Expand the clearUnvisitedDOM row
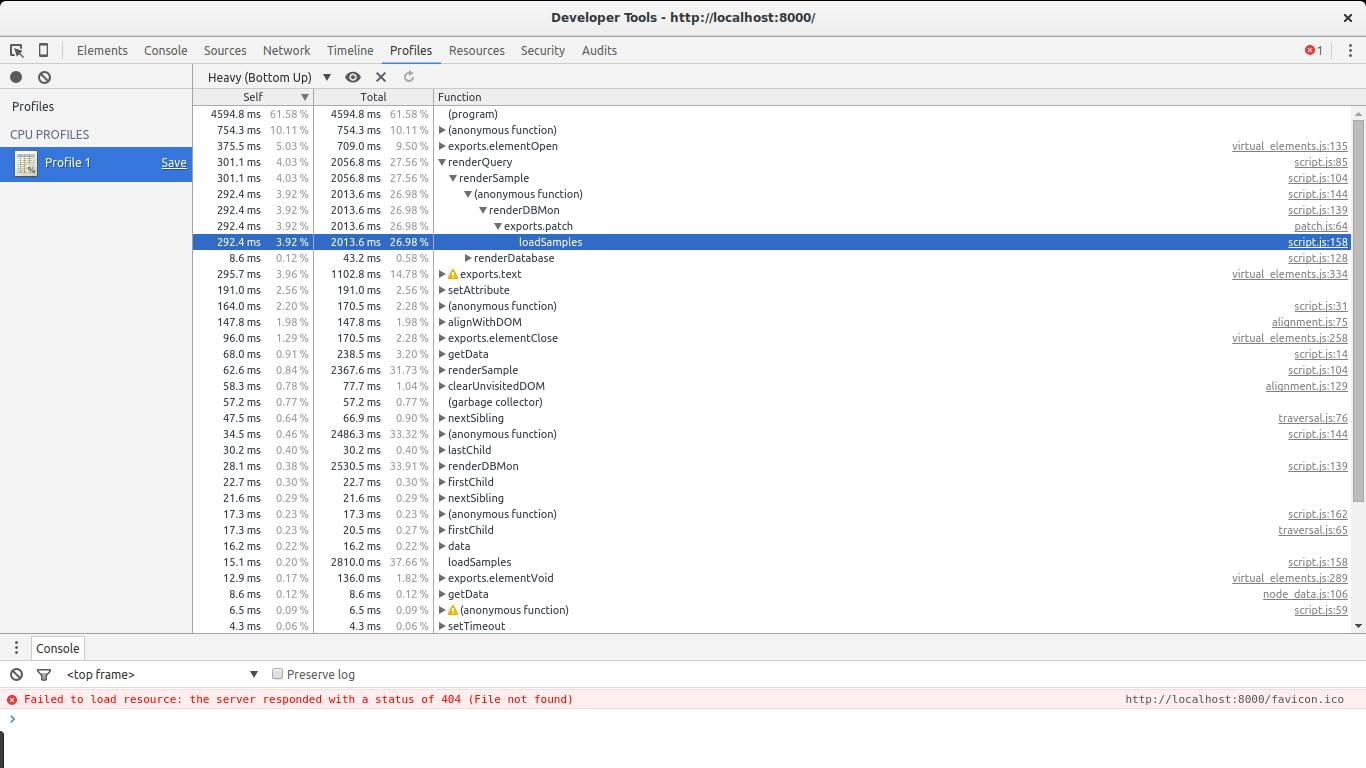1366x768 pixels. pyautogui.click(x=442, y=386)
